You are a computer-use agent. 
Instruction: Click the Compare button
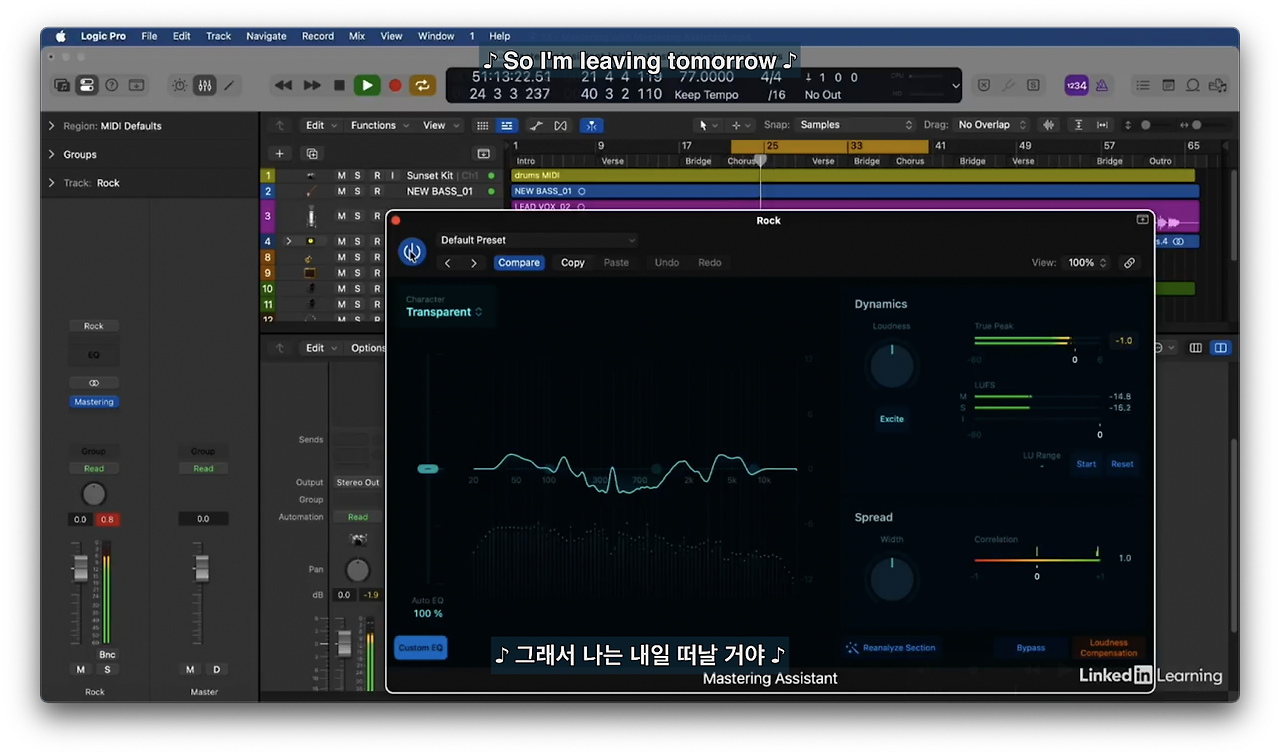pos(519,263)
